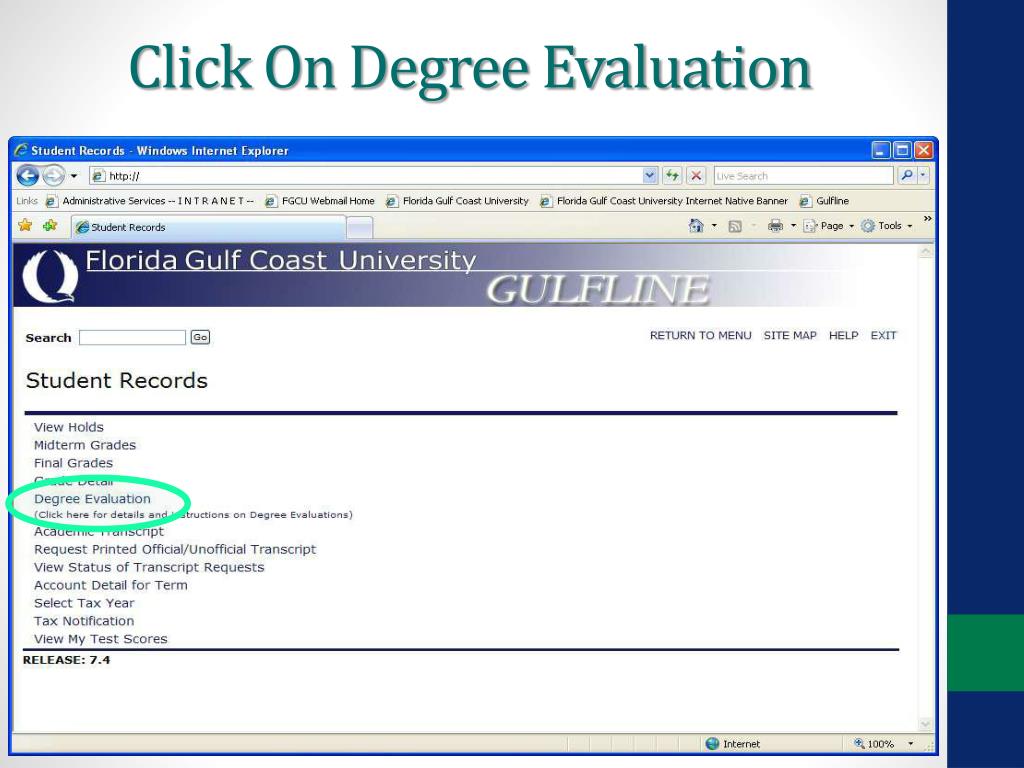Minimize the Internet Explorer window
Viewport: 1024px width, 768px height.
(881, 151)
